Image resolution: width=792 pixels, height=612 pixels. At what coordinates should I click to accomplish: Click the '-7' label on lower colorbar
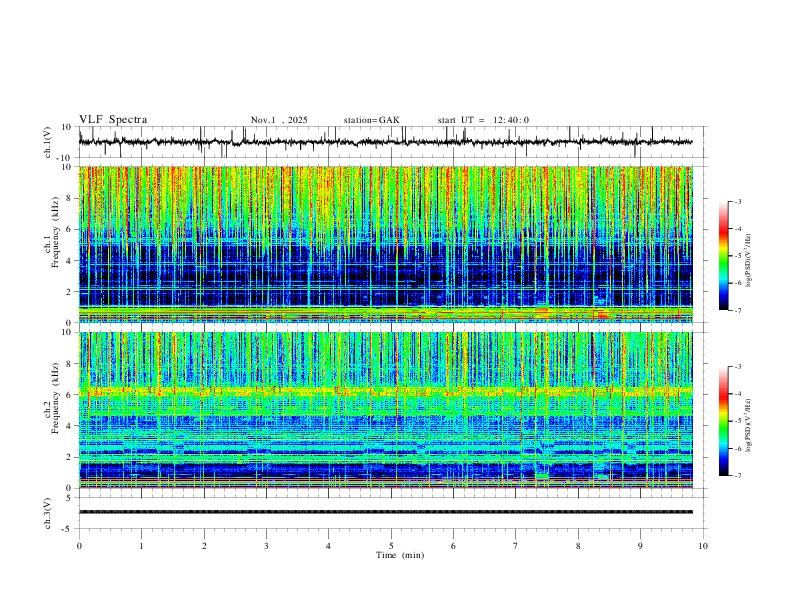[x=738, y=476]
